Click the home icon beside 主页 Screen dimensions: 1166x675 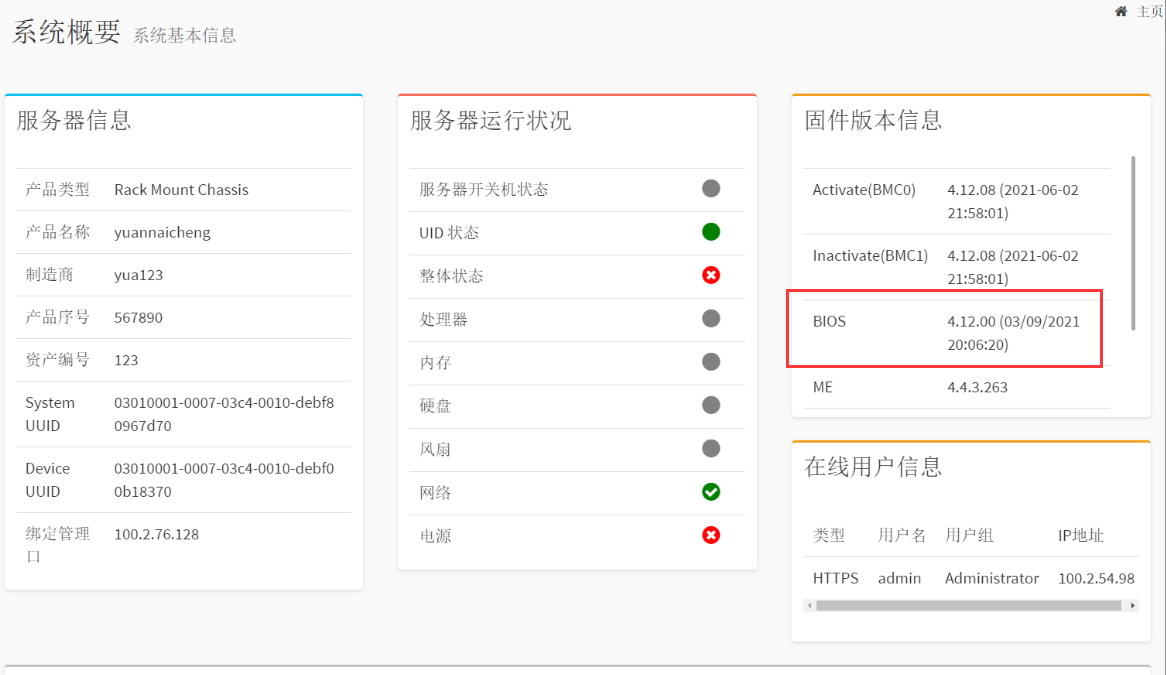pyautogui.click(x=1121, y=11)
